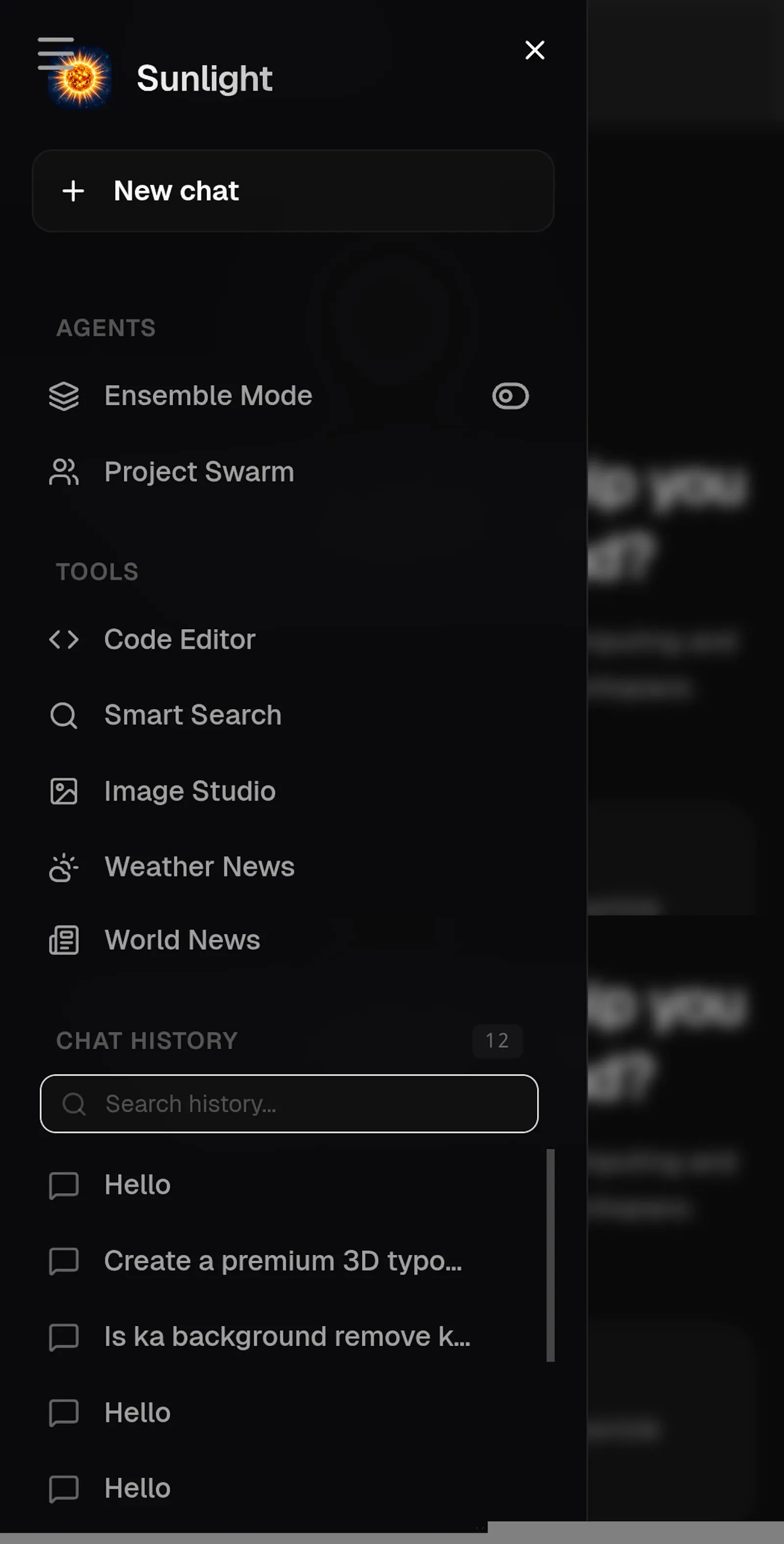
Task: Open Smart Search via magnifier icon
Action: [x=64, y=715]
